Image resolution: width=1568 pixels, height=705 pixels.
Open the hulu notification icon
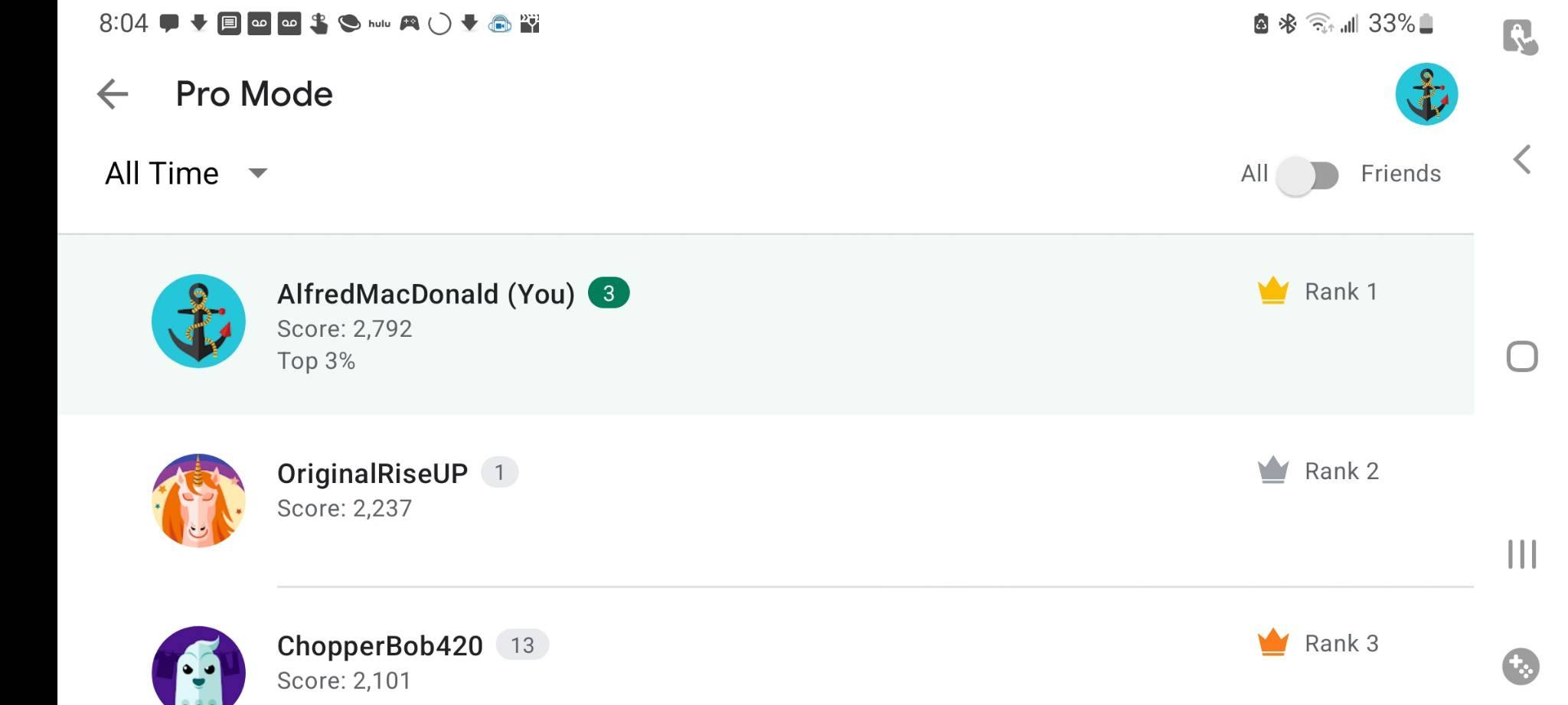378,23
